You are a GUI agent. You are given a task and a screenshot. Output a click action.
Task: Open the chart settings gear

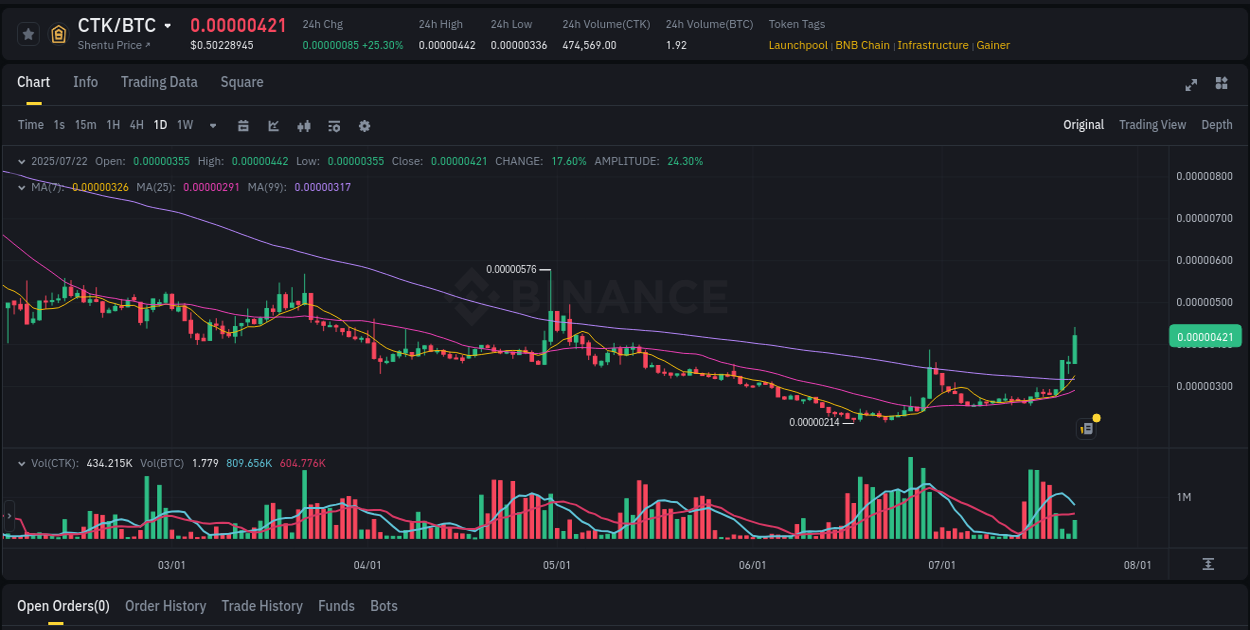[x=364, y=126]
